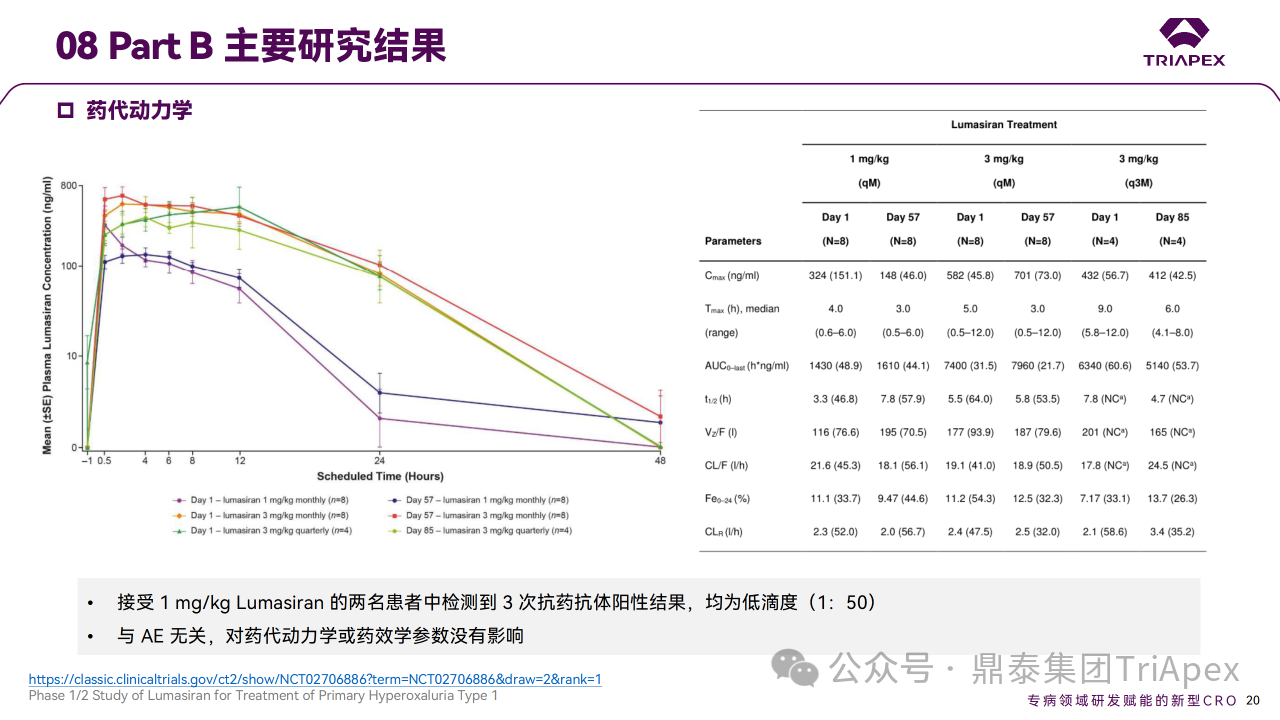This screenshot has height=720, width=1280.
Task: Click the square bullet beside 药代动力学
Action: (x=66, y=111)
